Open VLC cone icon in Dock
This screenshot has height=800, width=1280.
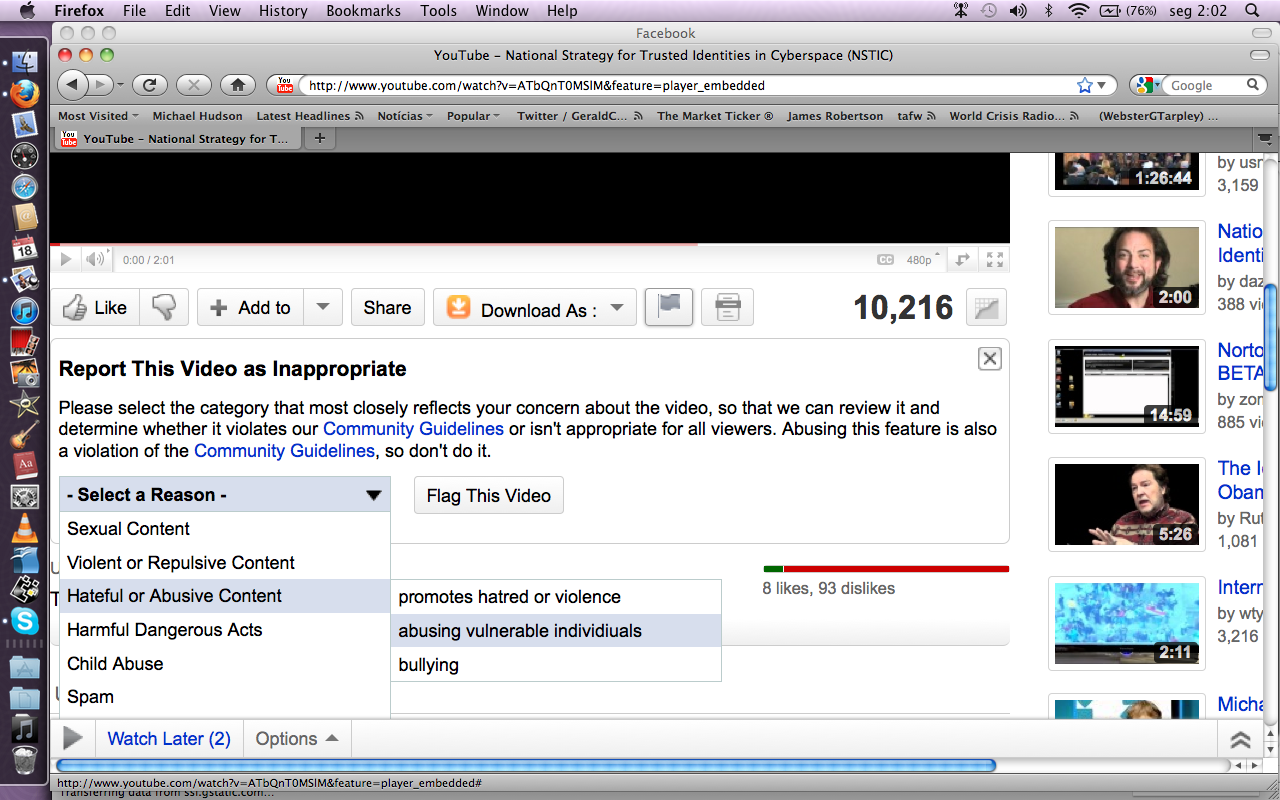point(25,528)
